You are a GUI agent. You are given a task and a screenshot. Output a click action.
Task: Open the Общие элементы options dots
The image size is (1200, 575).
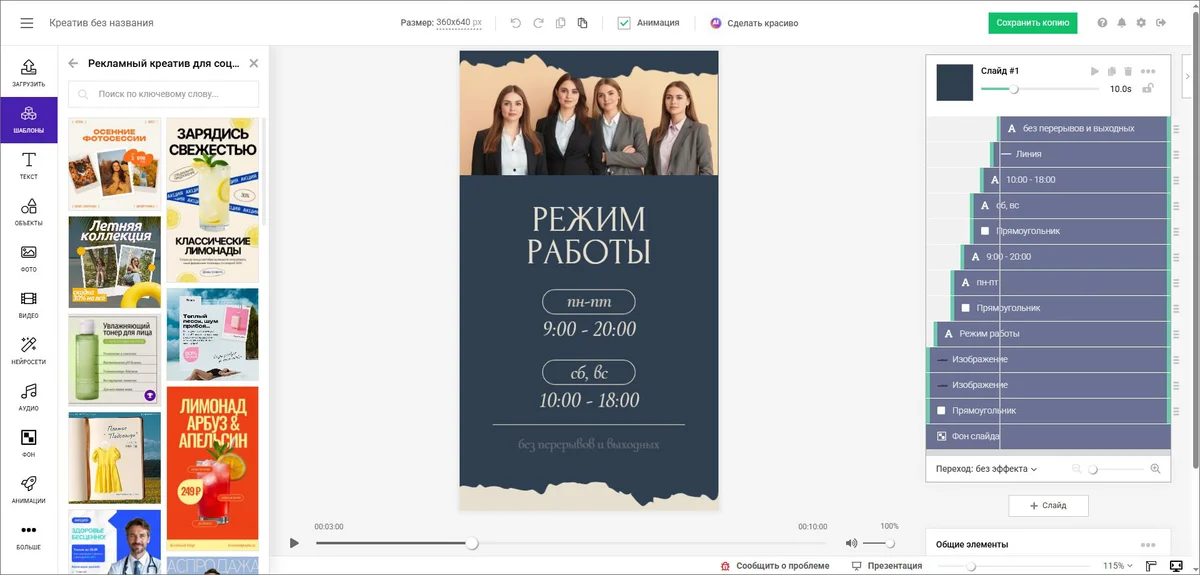1148,544
